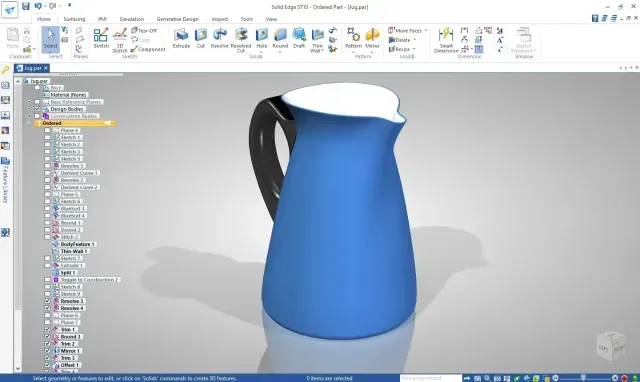Uncheck the Revolve 3 checkbox

click(x=47, y=301)
